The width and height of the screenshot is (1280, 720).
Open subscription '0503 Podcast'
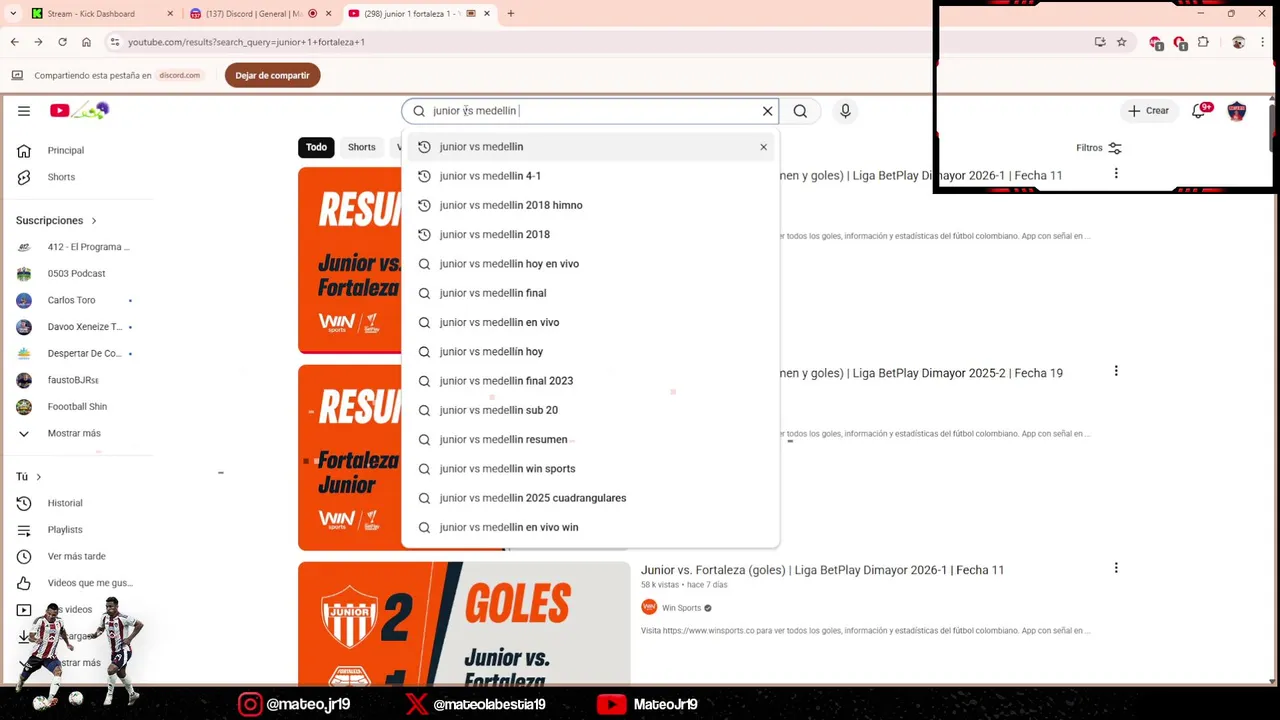tap(75, 273)
